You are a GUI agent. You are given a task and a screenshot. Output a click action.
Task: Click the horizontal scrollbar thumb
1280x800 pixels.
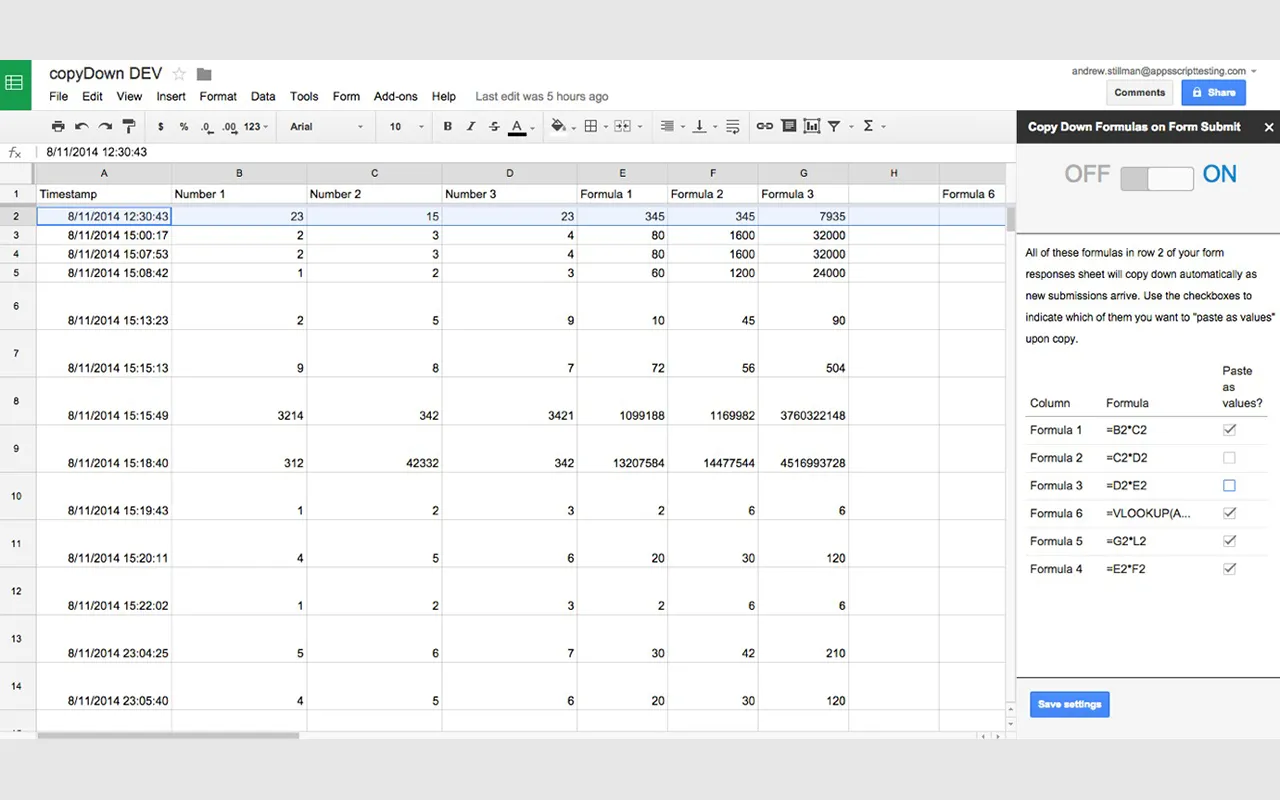click(x=168, y=736)
